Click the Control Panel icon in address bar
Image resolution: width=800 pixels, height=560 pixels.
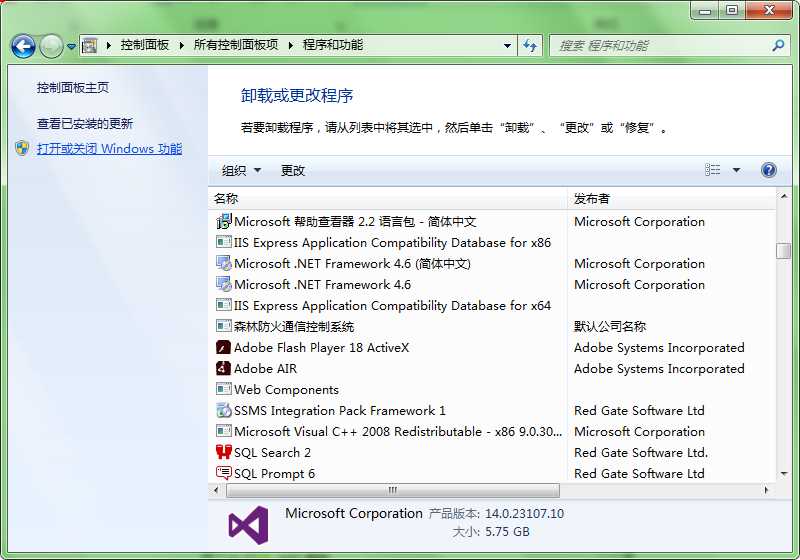click(x=89, y=45)
